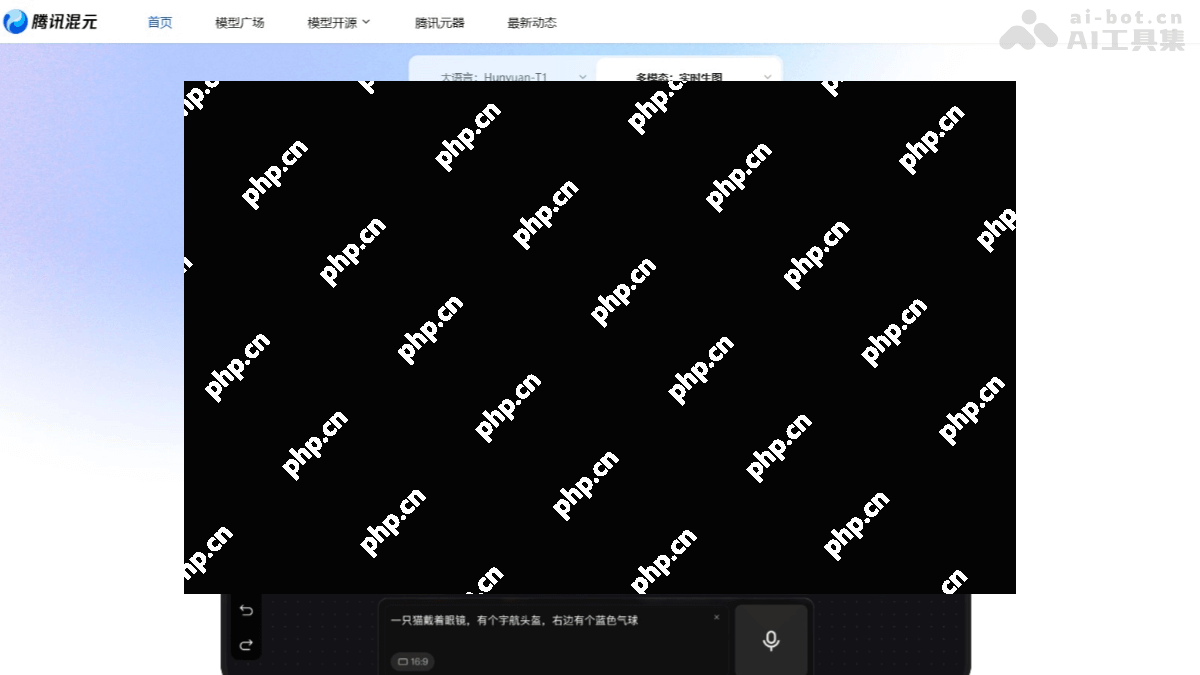Switch to the 大语言: Hunyuan-T1 tab
This screenshot has height=675, width=1200.
point(500,76)
